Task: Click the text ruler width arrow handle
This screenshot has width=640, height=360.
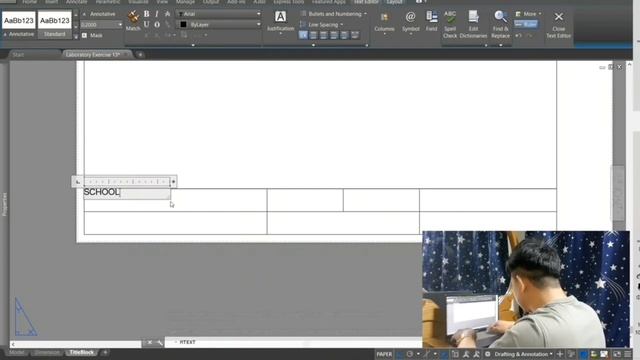Action: pyautogui.click(x=173, y=182)
